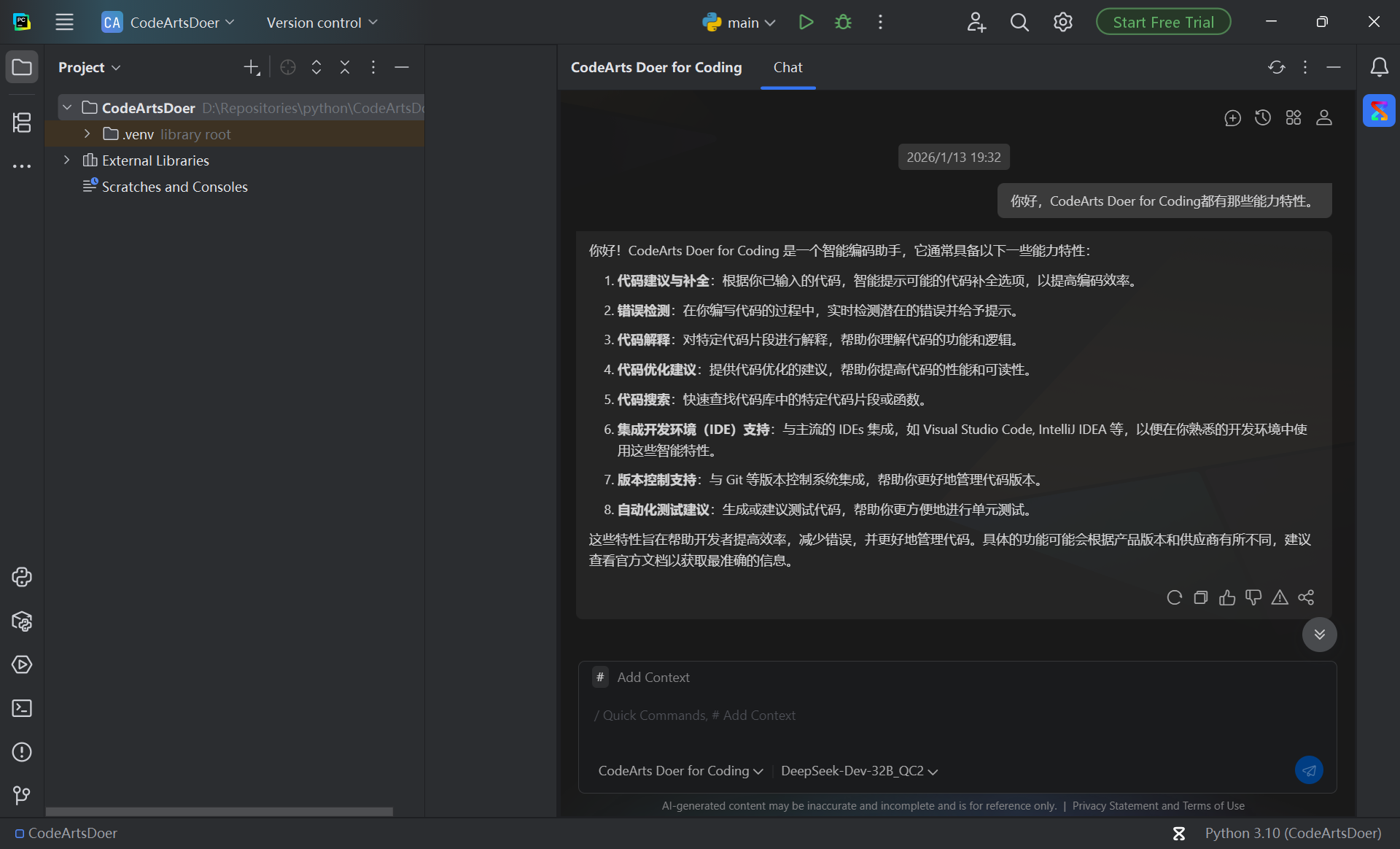Screen dimensions: 1400x849
Task: Open the Privacy Statement and Terms of Use link
Action: tap(1158, 806)
